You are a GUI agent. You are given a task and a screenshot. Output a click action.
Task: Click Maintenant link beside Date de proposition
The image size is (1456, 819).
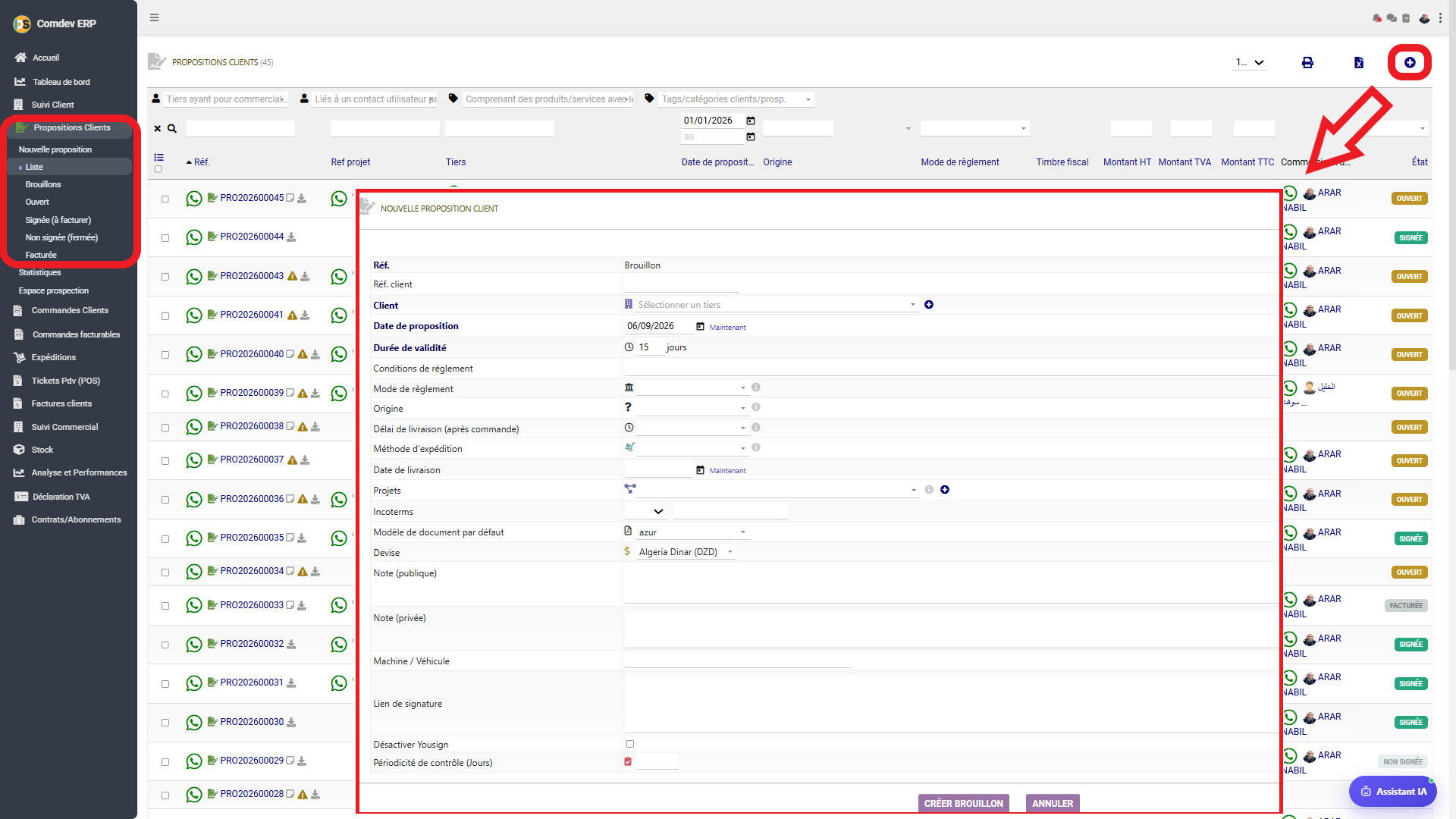click(727, 328)
